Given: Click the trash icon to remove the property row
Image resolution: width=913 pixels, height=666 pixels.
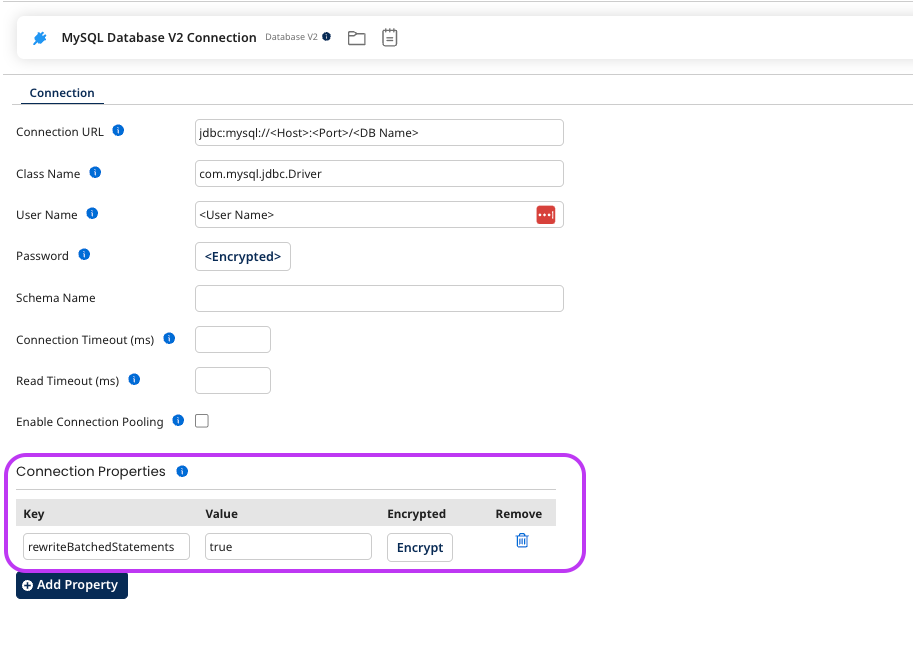Looking at the screenshot, I should tap(521, 539).
